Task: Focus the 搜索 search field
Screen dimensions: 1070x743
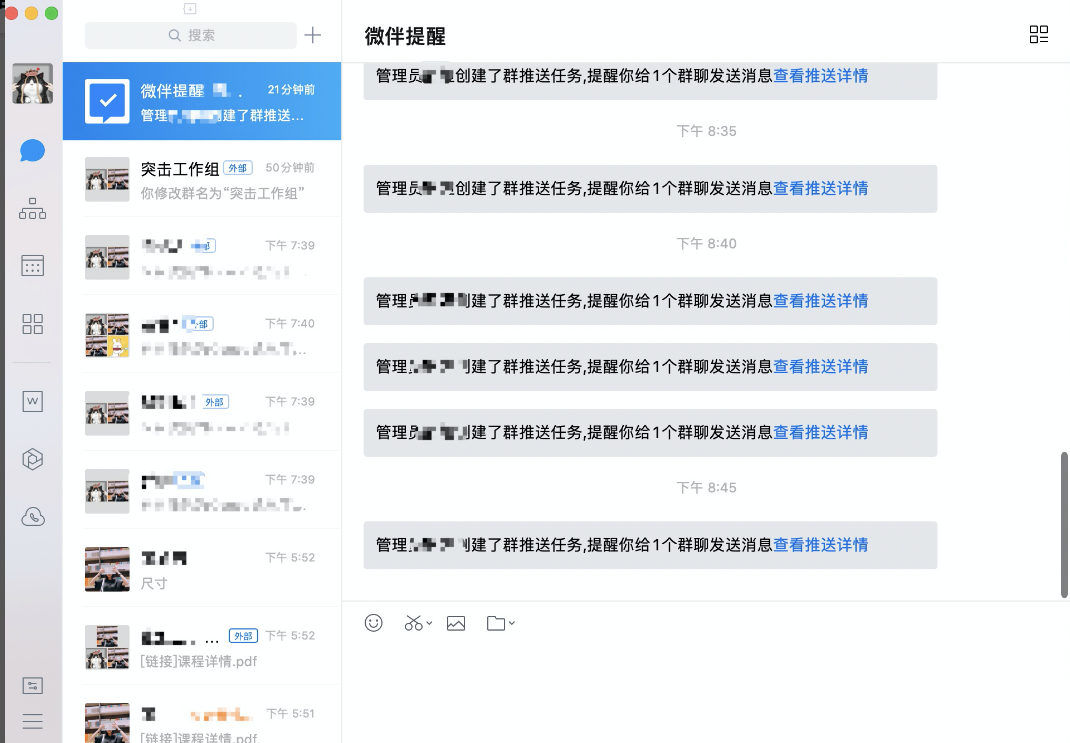Action: click(190, 35)
